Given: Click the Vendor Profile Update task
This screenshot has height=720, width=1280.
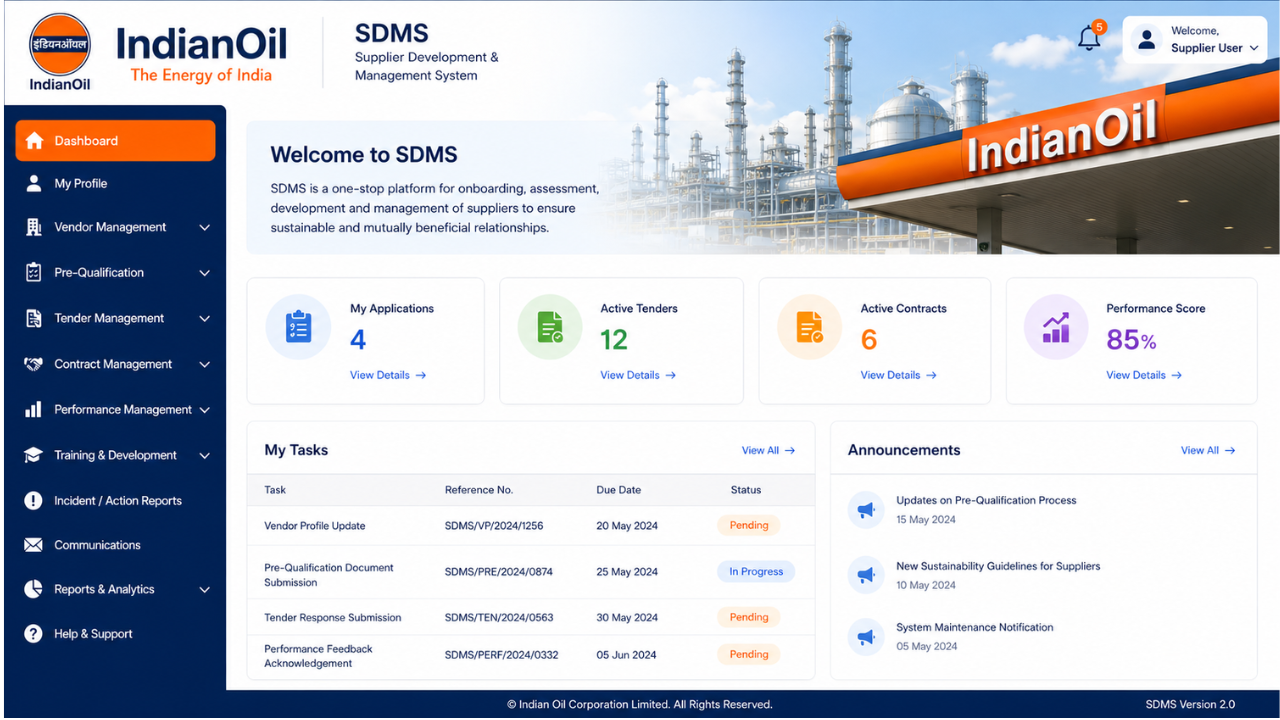Looking at the screenshot, I should click(315, 525).
